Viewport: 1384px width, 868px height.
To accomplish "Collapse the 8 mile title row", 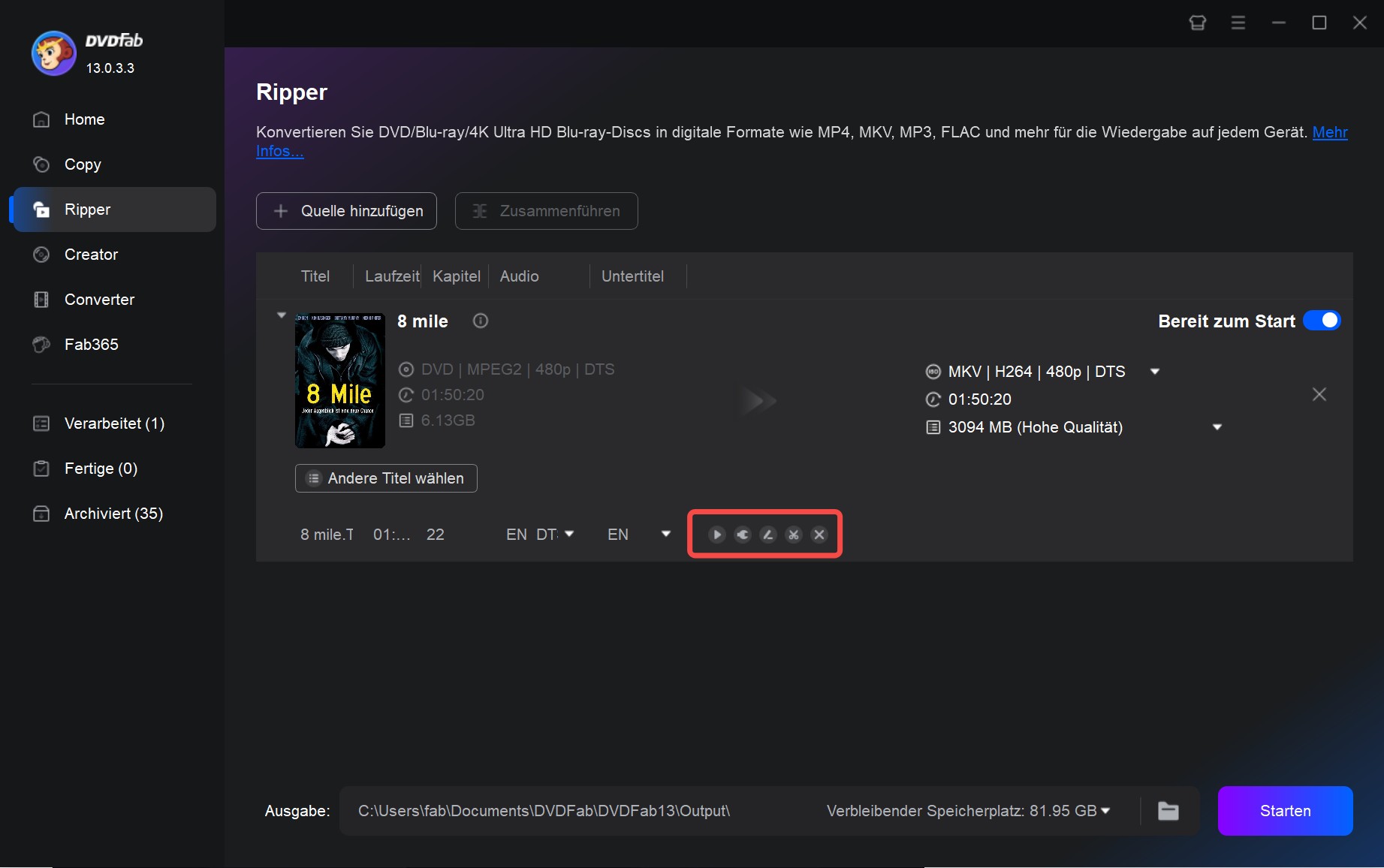I will [x=282, y=315].
